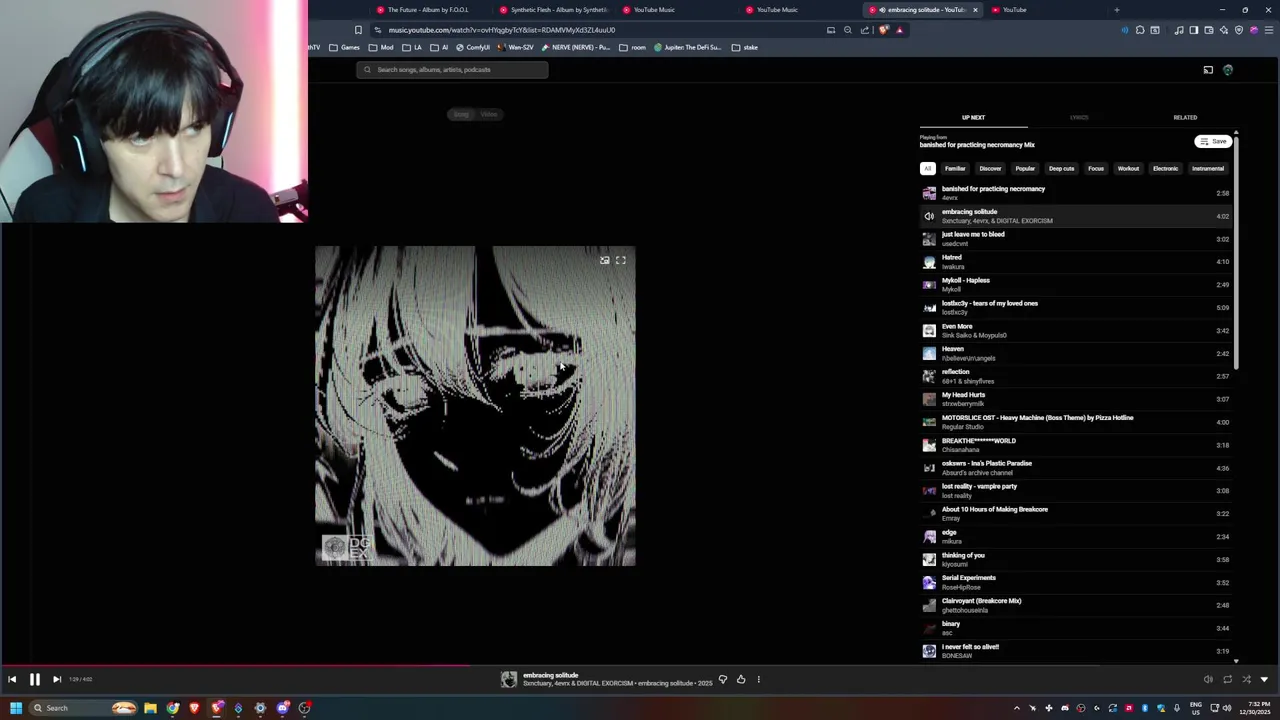This screenshot has width=1280, height=720.
Task: Select the Electronic filter chip
Action: click(1165, 168)
